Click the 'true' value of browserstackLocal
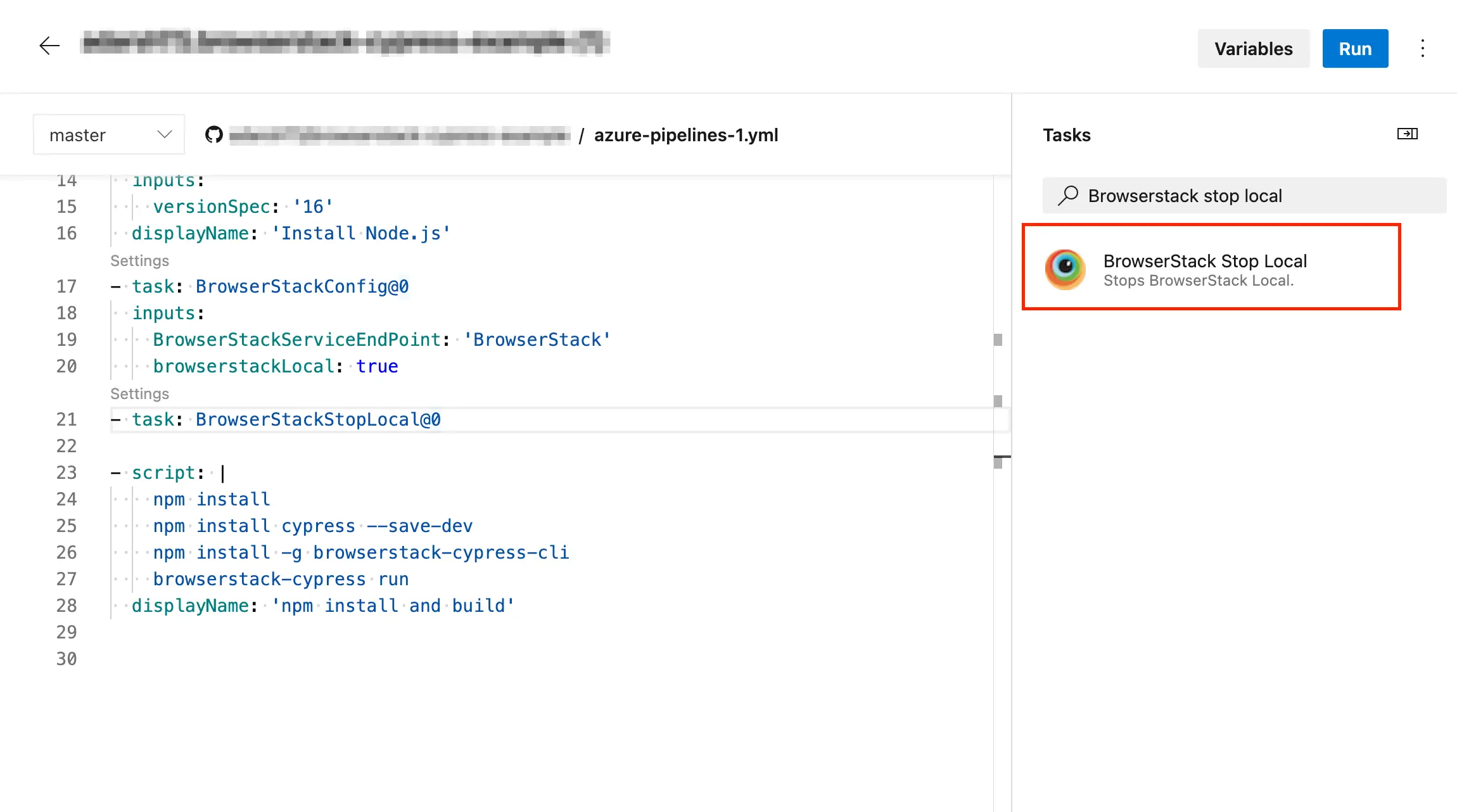This screenshot has height=812, width=1457. pyautogui.click(x=377, y=367)
